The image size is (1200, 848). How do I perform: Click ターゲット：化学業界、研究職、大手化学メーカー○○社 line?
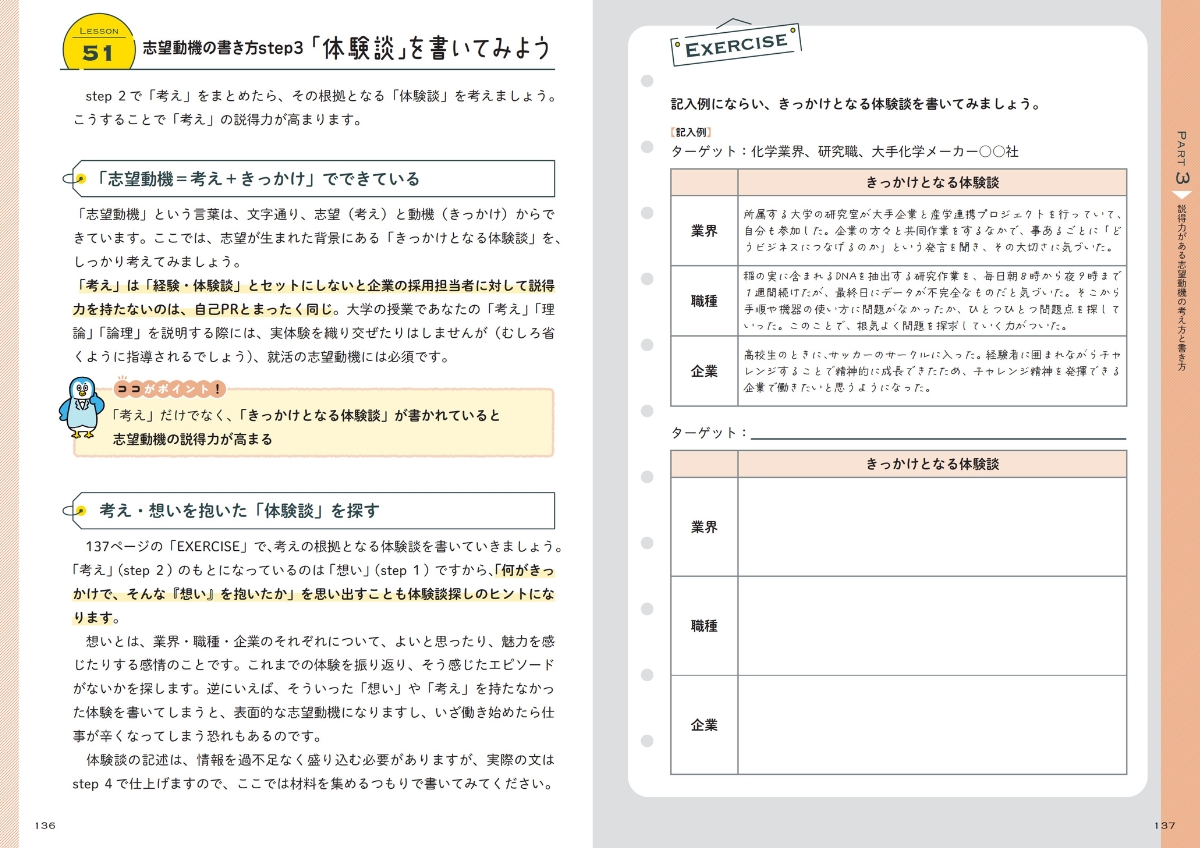pos(845,152)
